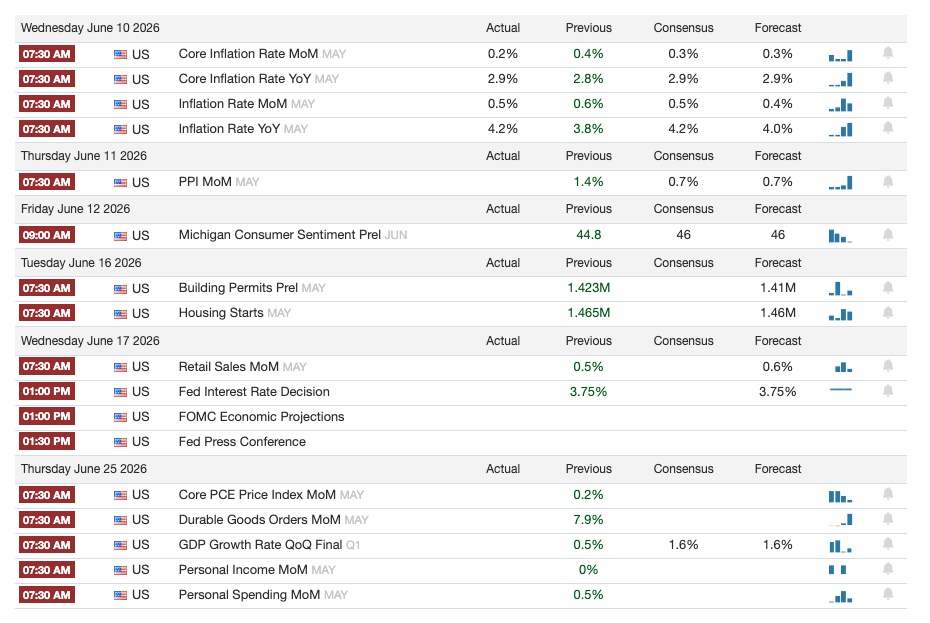Screen dimensions: 930x623
Task: Open the Durable Goods Orders MoM chart icon
Action: pos(840,520)
